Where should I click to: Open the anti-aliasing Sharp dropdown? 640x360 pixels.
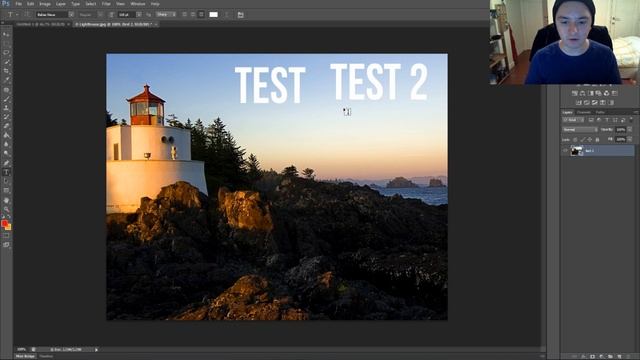tap(166, 15)
